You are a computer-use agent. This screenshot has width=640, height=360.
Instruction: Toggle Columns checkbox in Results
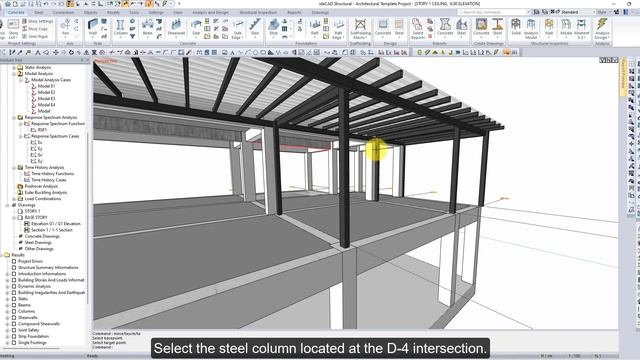pos(14,311)
